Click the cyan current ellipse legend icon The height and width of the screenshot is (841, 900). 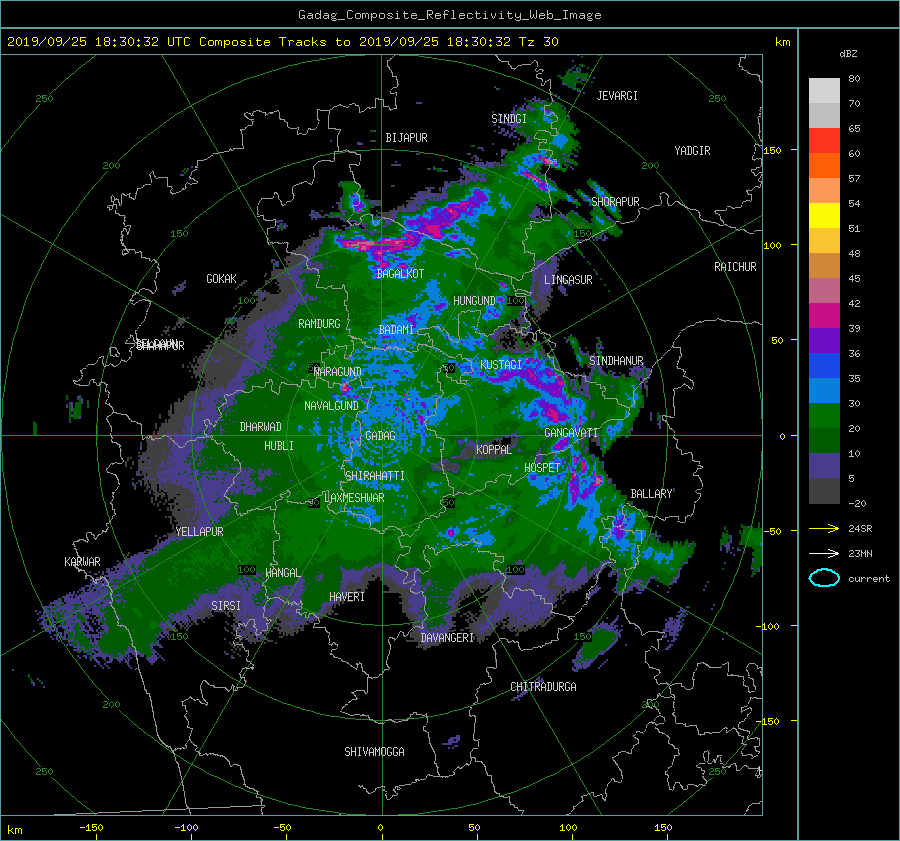pyautogui.click(x=824, y=578)
